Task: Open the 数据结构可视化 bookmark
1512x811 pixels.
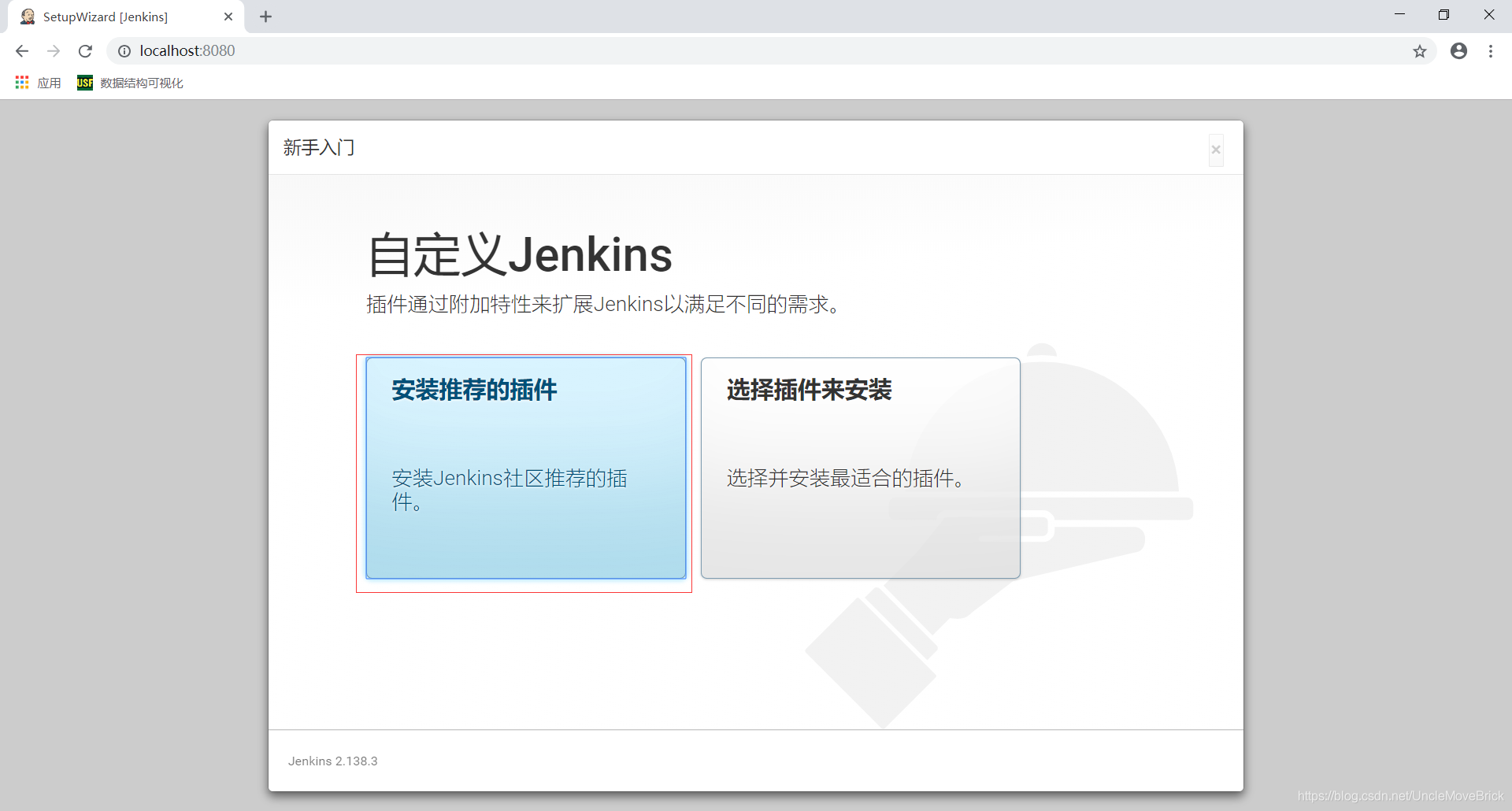Action: (130, 83)
